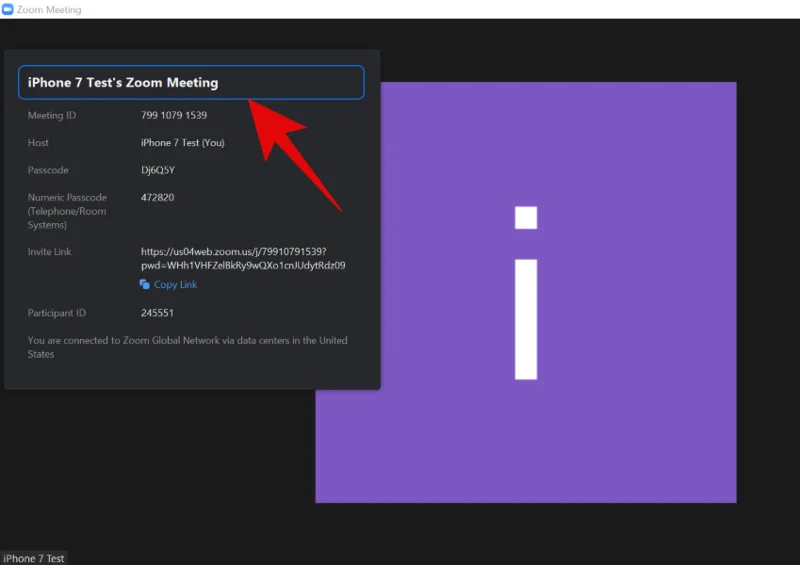Click the iPhone 7 Test name tag at bottom

pos(34,558)
